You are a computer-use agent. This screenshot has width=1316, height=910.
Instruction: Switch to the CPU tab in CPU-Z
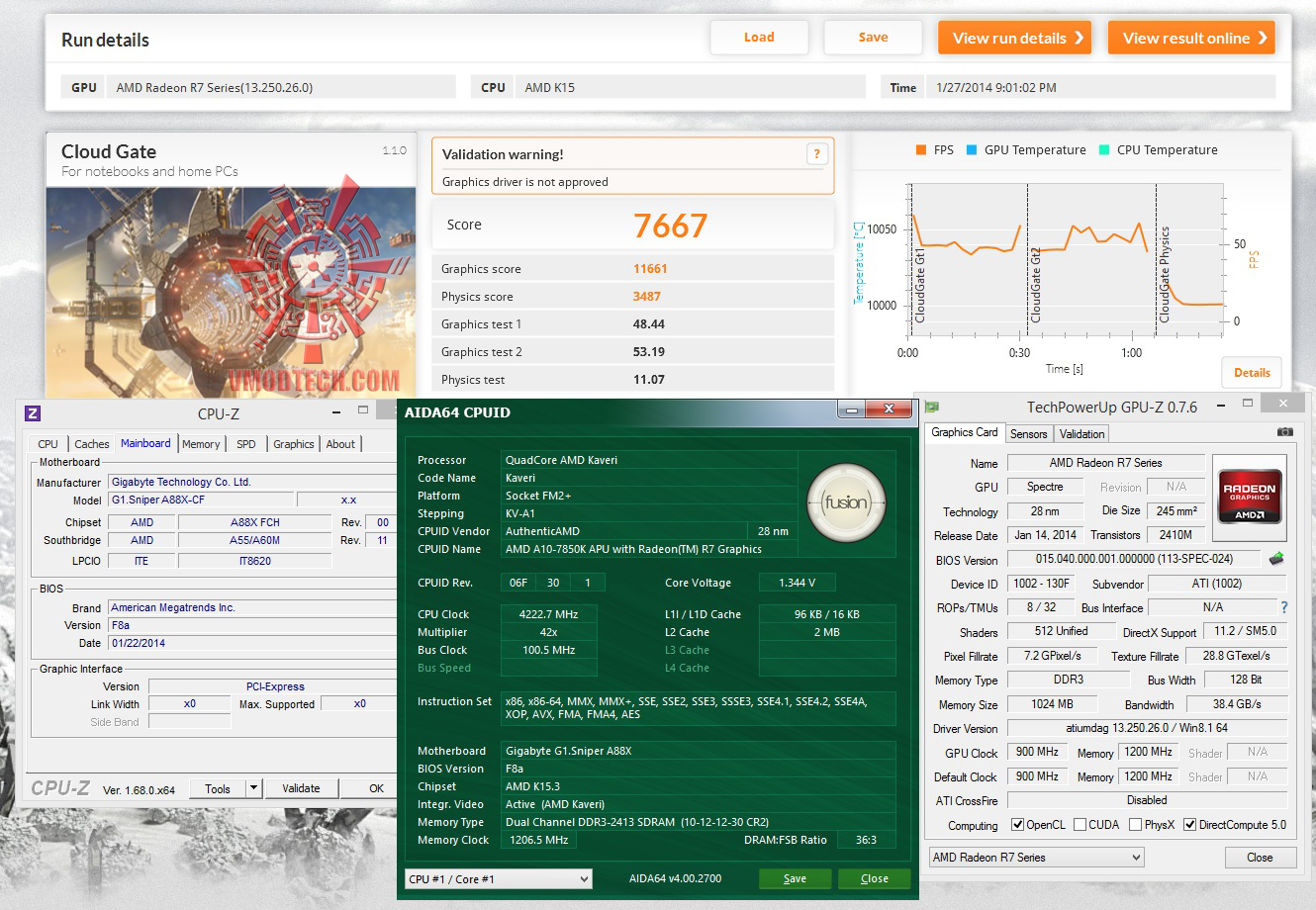point(47,444)
